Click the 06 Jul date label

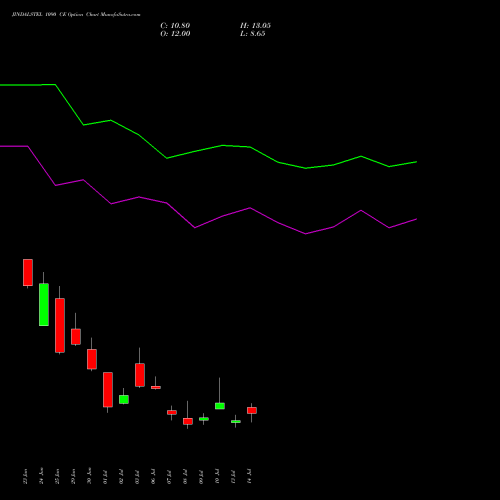point(153,477)
